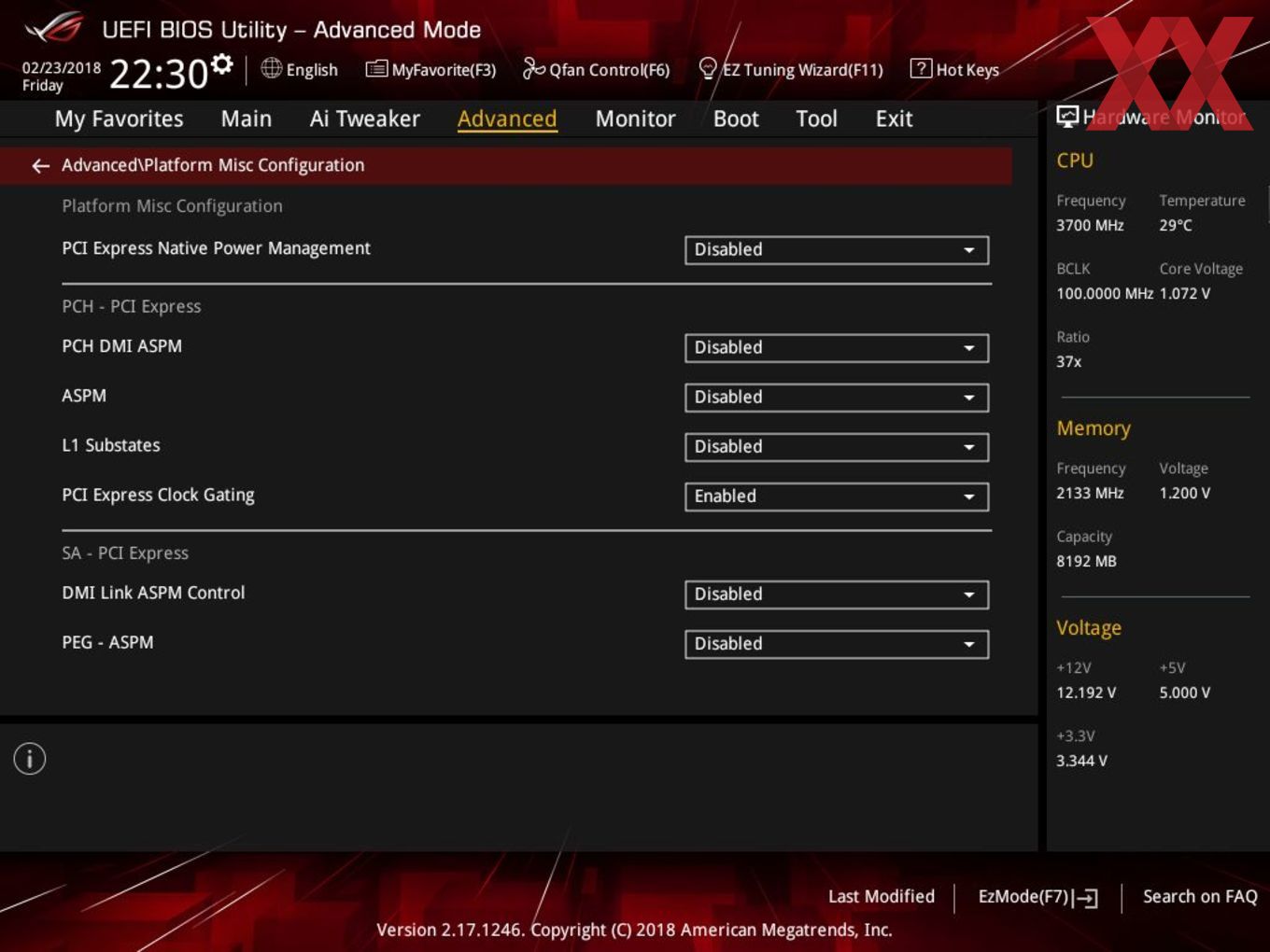Switch to the Monitor tab
Image resolution: width=1270 pixels, height=952 pixels.
point(635,119)
